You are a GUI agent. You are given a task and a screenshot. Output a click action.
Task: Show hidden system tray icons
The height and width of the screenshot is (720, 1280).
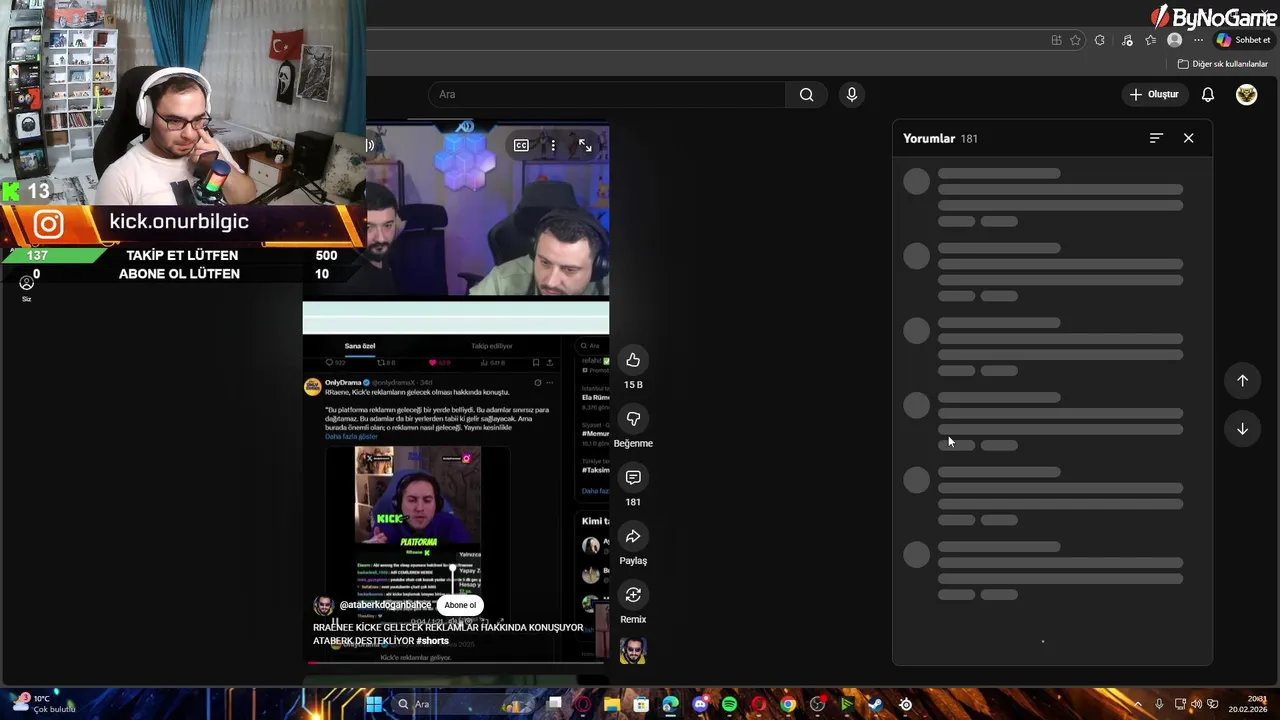[1137, 704]
